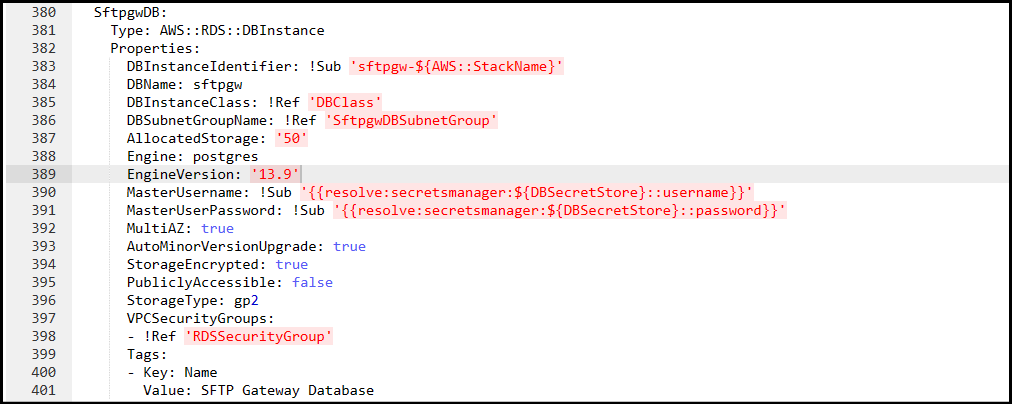The image size is (1012, 404).
Task: Click the 'SftpgwDBSubnetGroup' reference string
Action: coord(412,120)
